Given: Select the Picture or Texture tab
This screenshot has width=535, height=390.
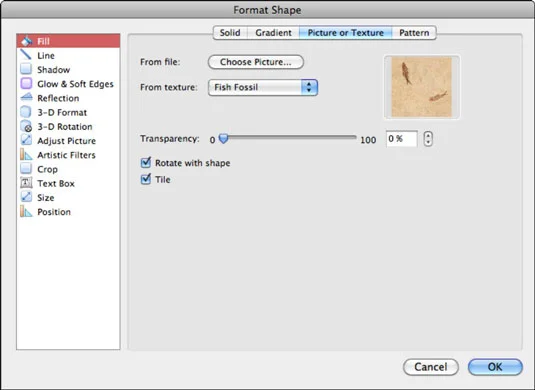Looking at the screenshot, I should (x=346, y=33).
